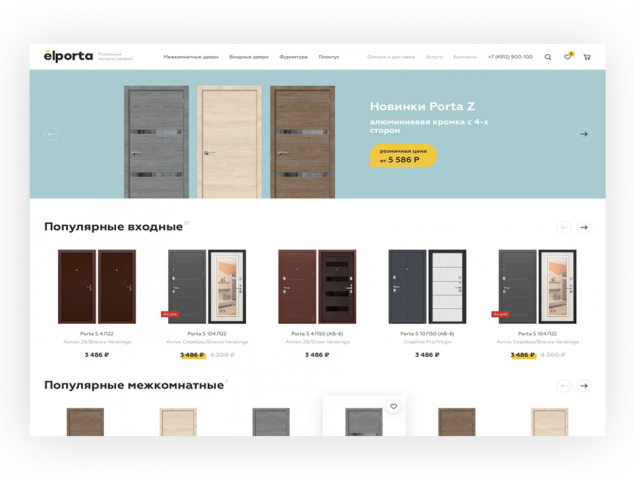Open Межкомнатные двери menu item
The width and height of the screenshot is (634, 480).
tap(191, 57)
